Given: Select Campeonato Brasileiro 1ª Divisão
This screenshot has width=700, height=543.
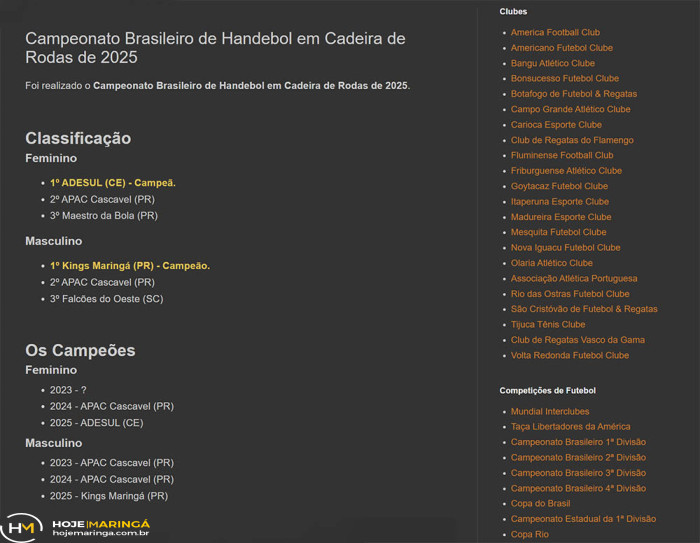Looking at the screenshot, I should 578,442.
